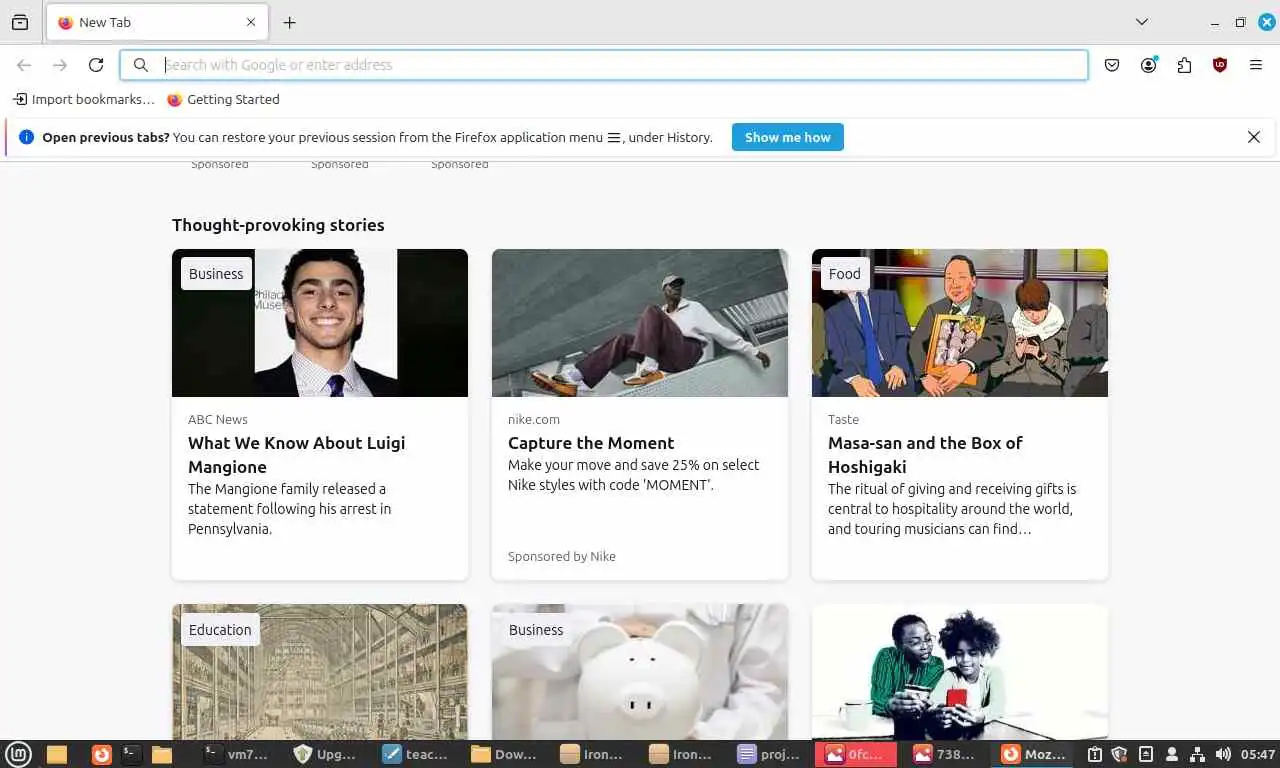Open a new tab with plus button
The height and width of the screenshot is (768, 1280).
point(289,22)
